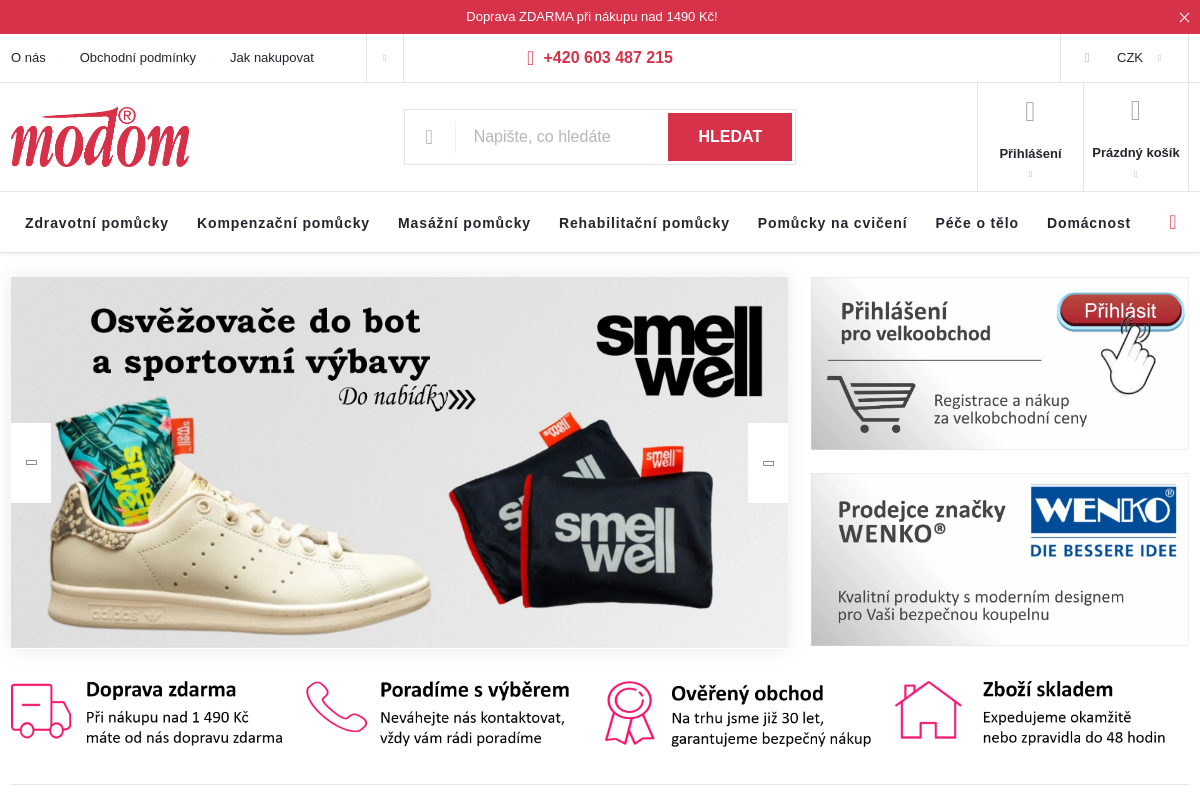
Task: Open Zdravotní pomůcky category menu
Action: (x=97, y=223)
